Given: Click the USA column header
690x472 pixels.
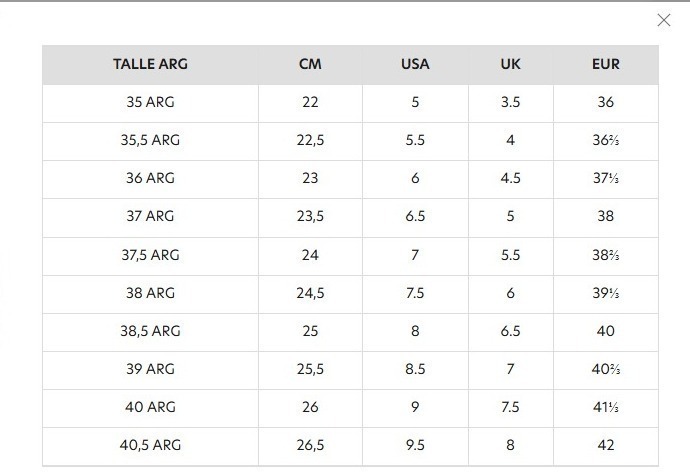Looking at the screenshot, I should 415,64.
